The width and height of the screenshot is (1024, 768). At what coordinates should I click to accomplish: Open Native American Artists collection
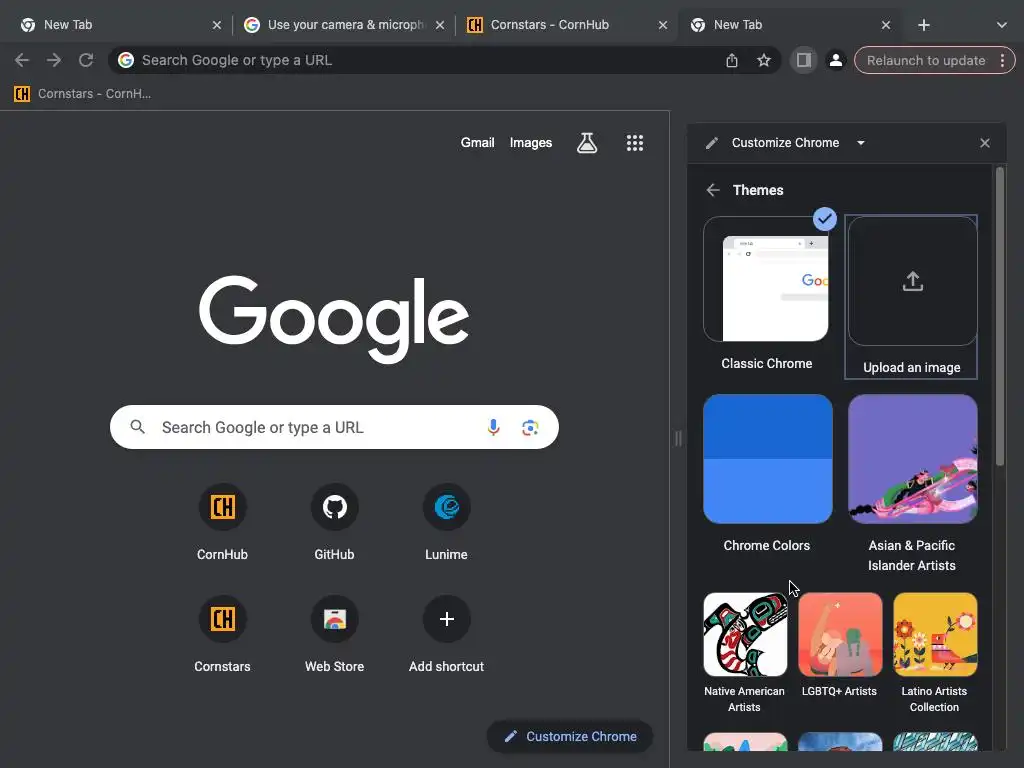(x=744, y=653)
